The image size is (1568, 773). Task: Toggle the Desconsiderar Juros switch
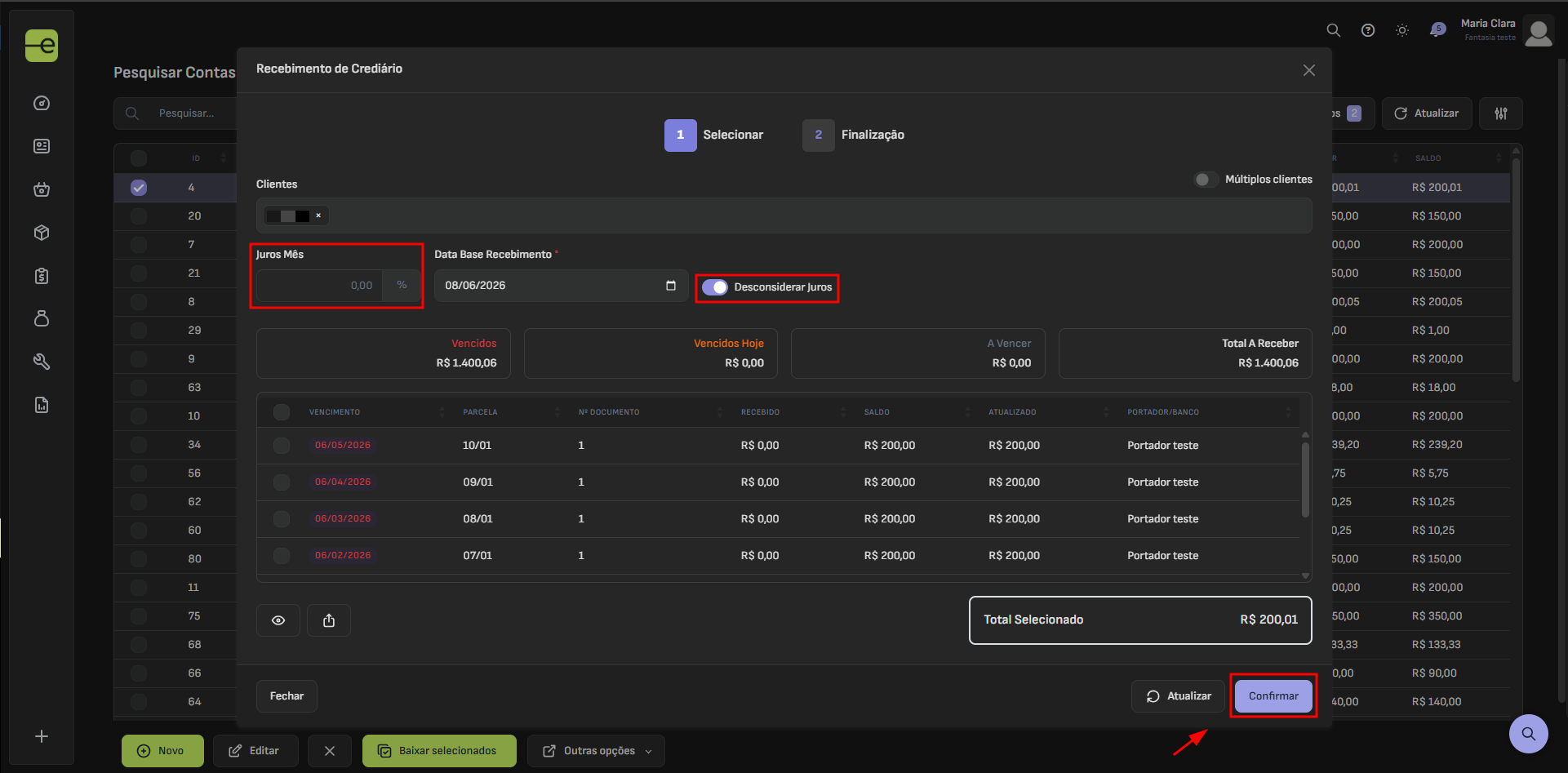pyautogui.click(x=715, y=287)
